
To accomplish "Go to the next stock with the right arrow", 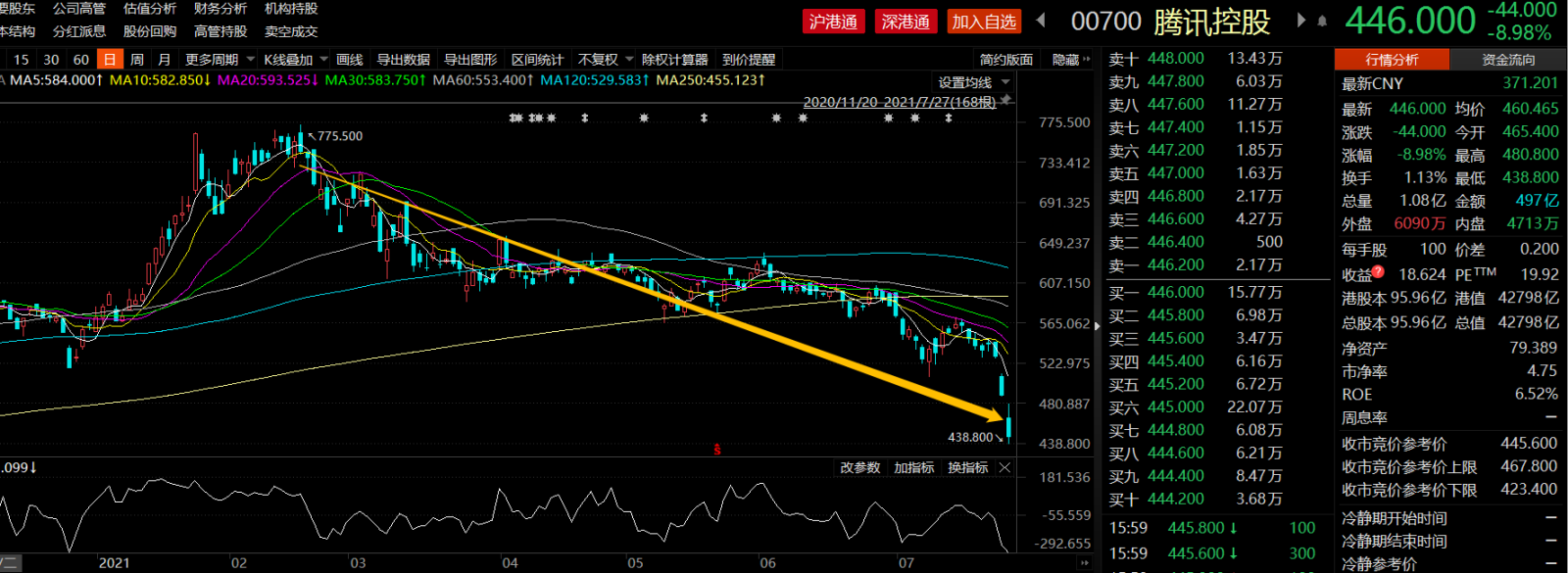I will 1301,20.
